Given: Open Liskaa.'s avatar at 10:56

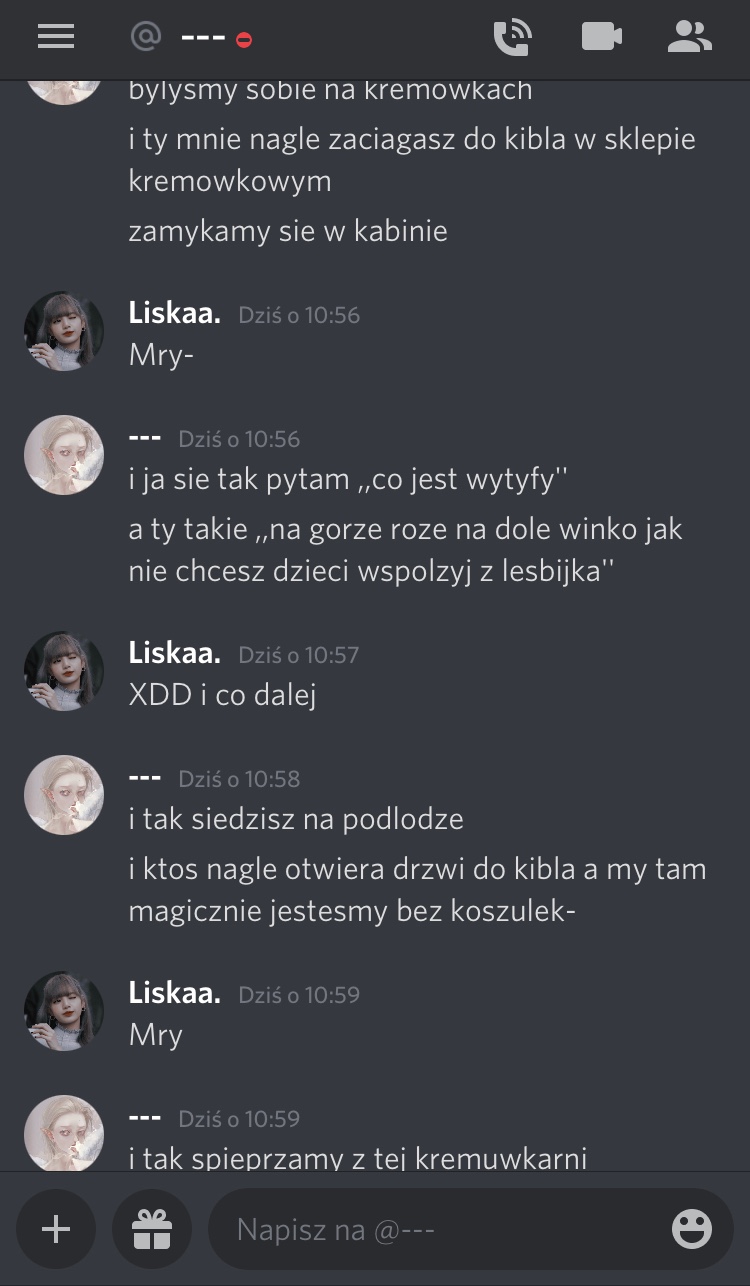Looking at the screenshot, I should [x=64, y=331].
